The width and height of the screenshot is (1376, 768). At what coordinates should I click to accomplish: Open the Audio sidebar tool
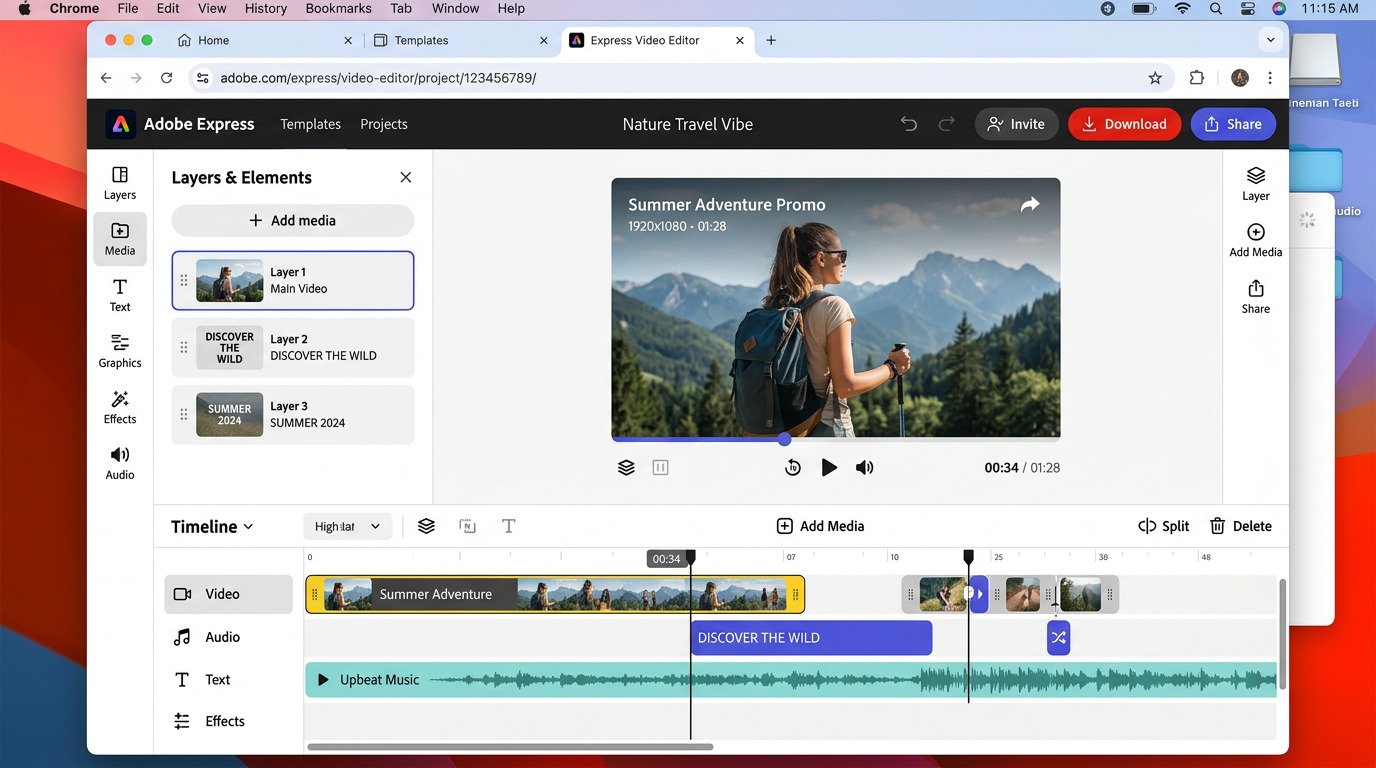point(120,463)
